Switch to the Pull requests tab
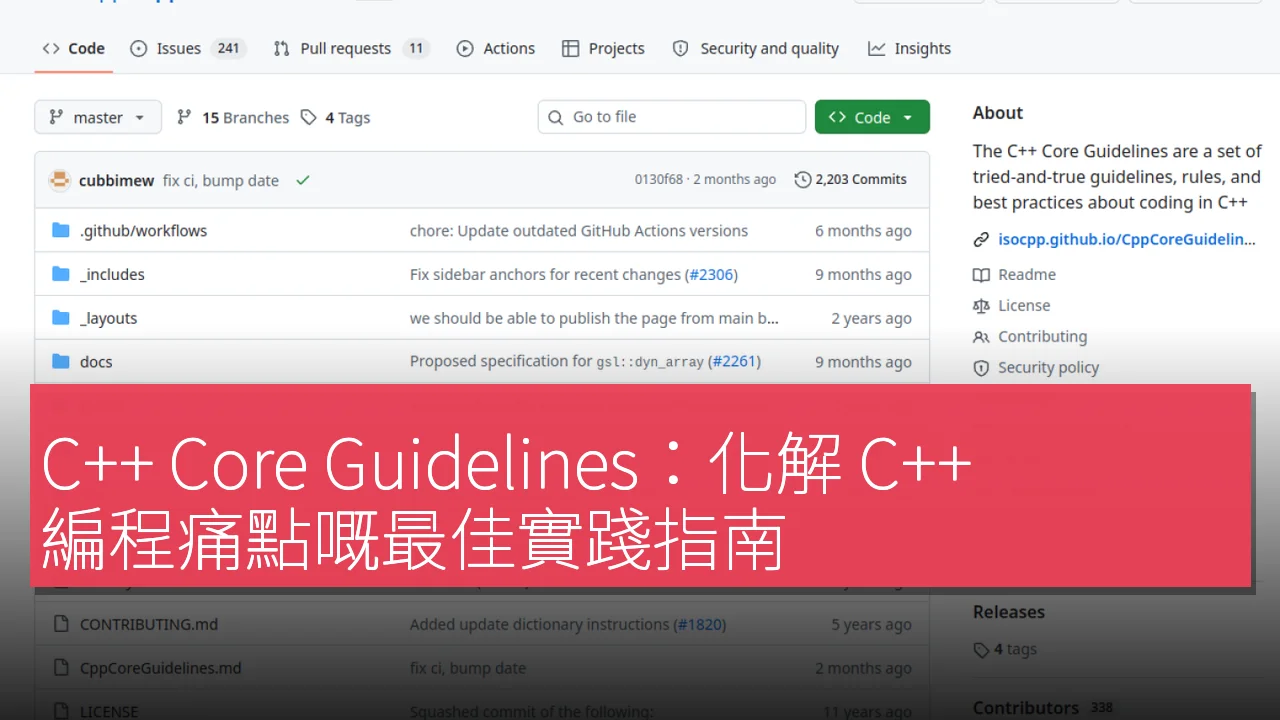Image resolution: width=1280 pixels, height=720 pixels. click(351, 48)
